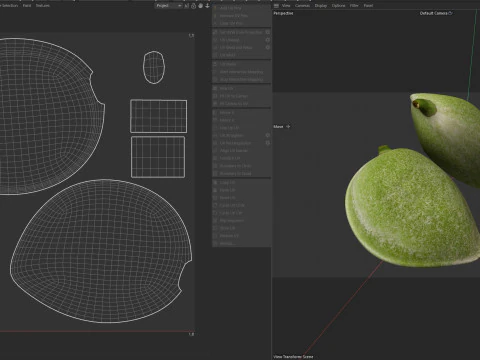Click the anchor-shaped icon beside Project dropdown
The width and height of the screenshot is (480, 360).
pos(207,6)
